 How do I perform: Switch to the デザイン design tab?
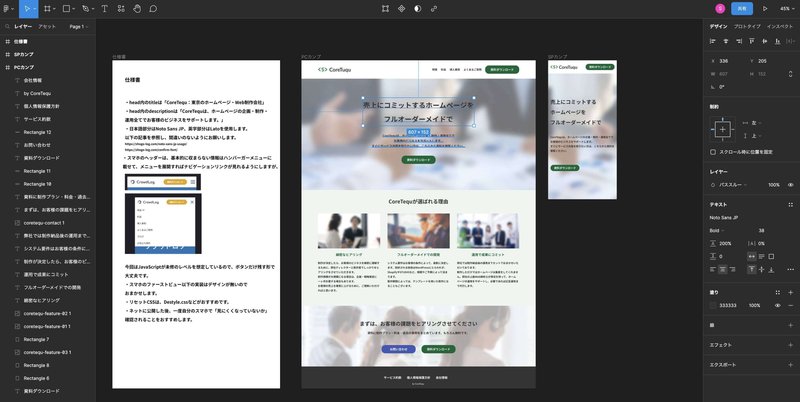[x=718, y=27]
